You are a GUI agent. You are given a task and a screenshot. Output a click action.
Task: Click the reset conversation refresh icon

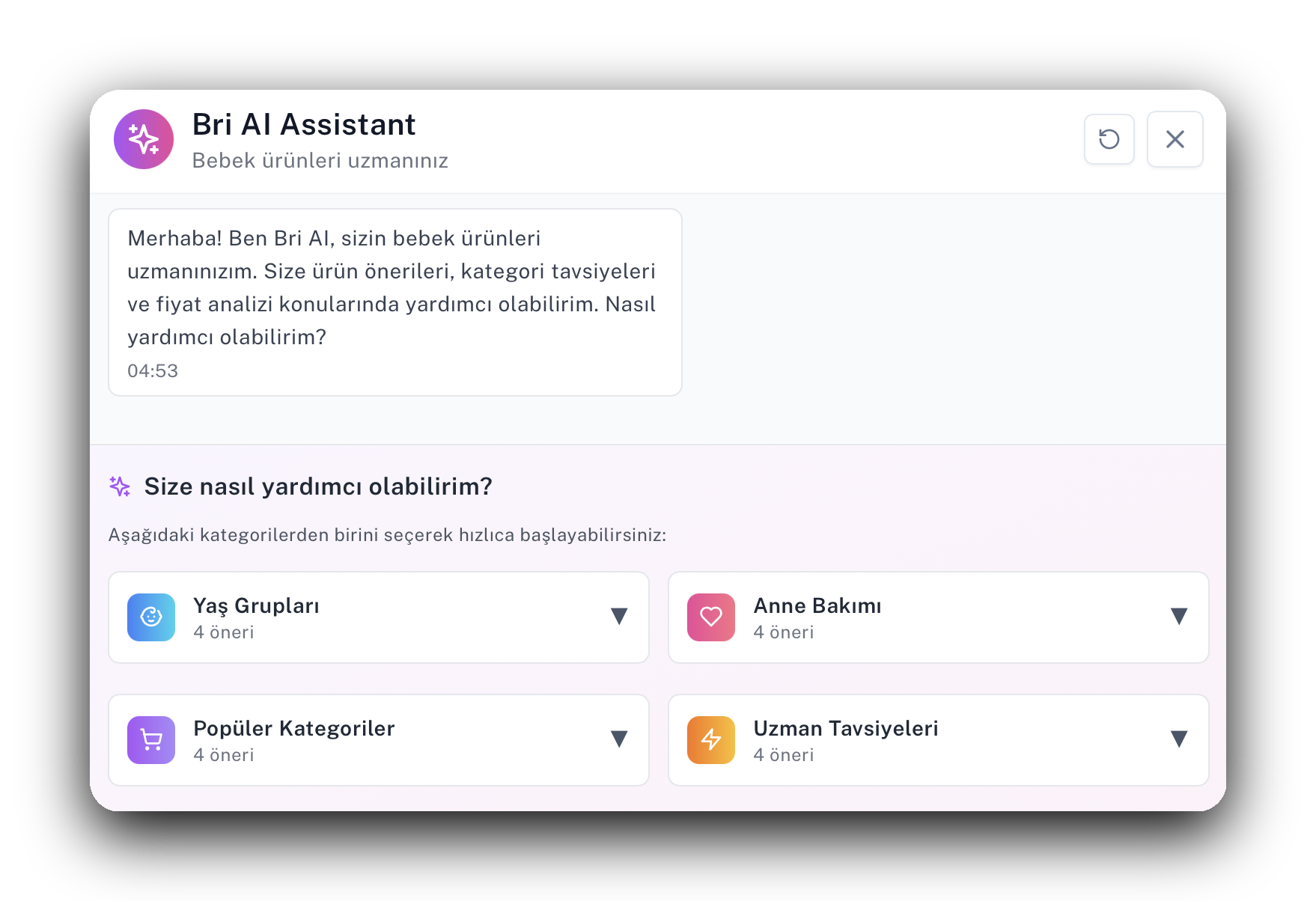[1109, 139]
